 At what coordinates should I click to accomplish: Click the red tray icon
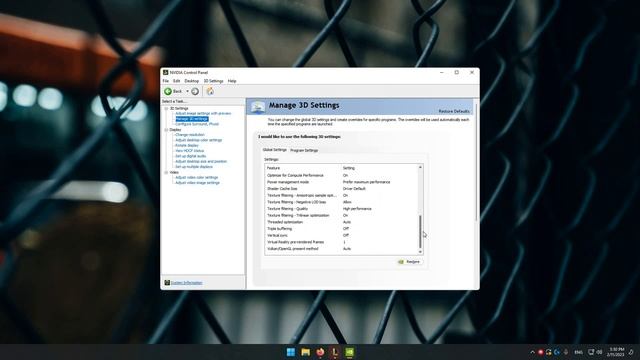click(540, 352)
